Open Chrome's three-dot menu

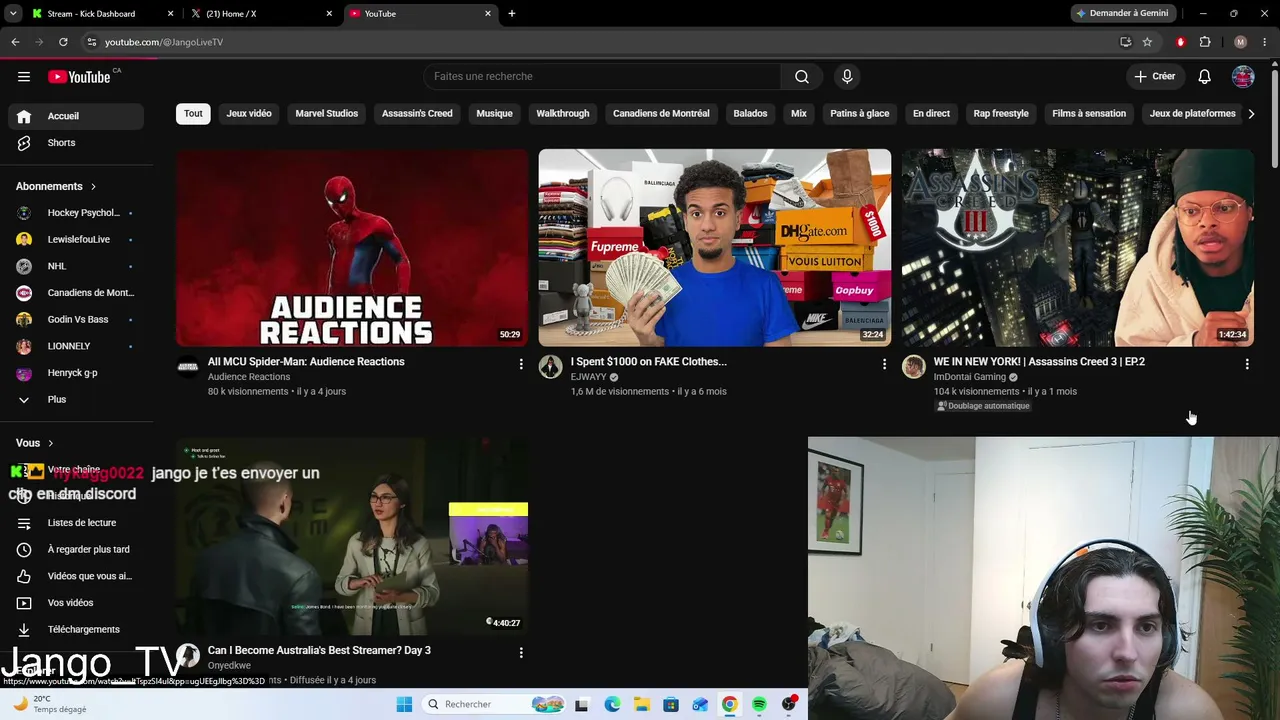click(x=1265, y=42)
